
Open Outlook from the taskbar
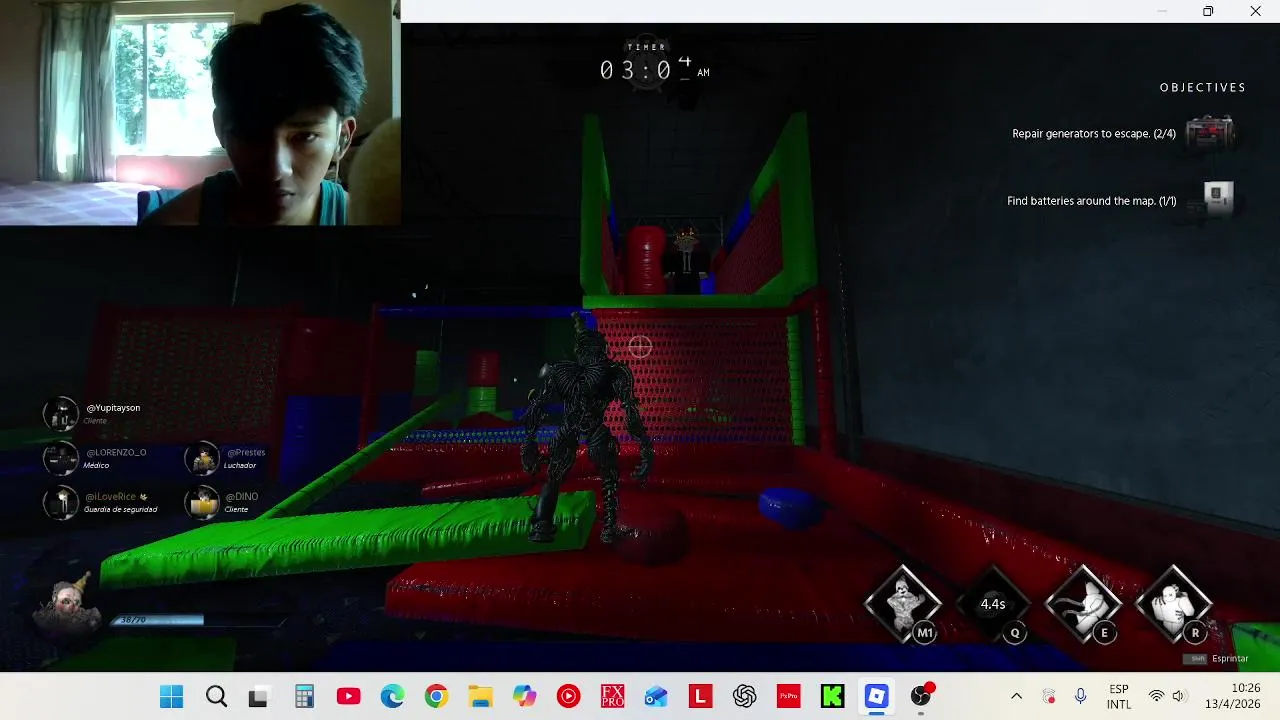[656, 696]
